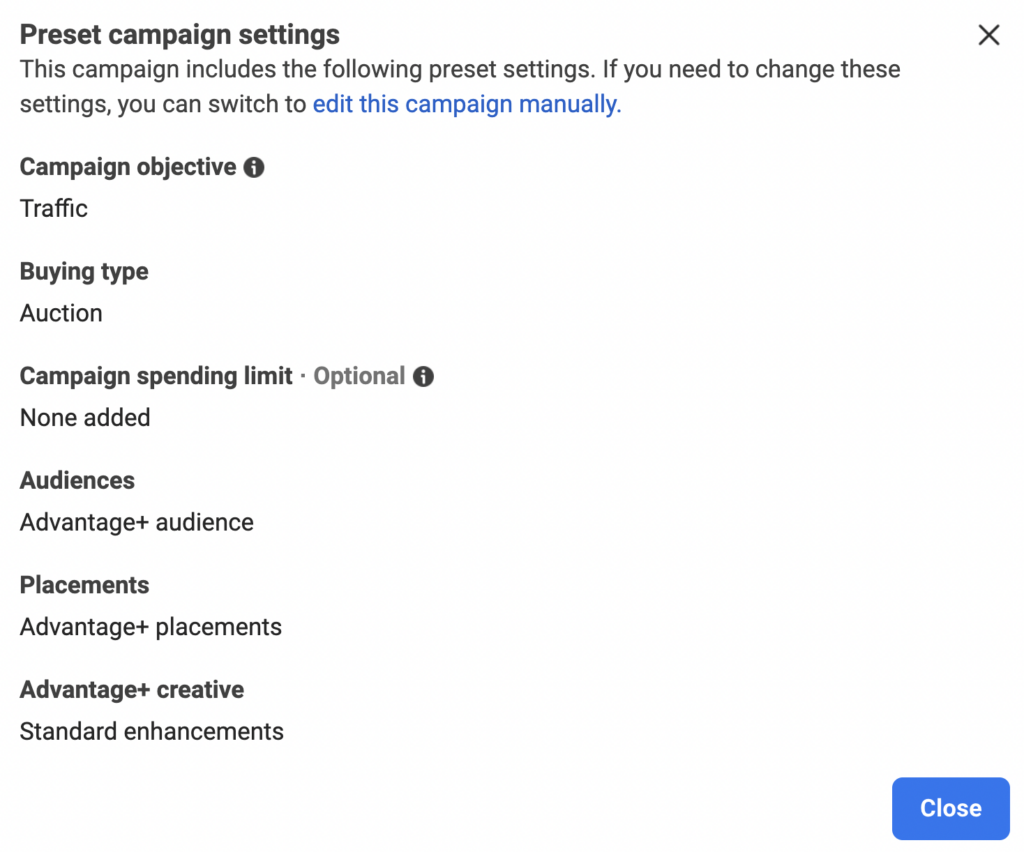This screenshot has width=1024, height=852.
Task: Select the Auction buying type text
Action: (x=61, y=313)
